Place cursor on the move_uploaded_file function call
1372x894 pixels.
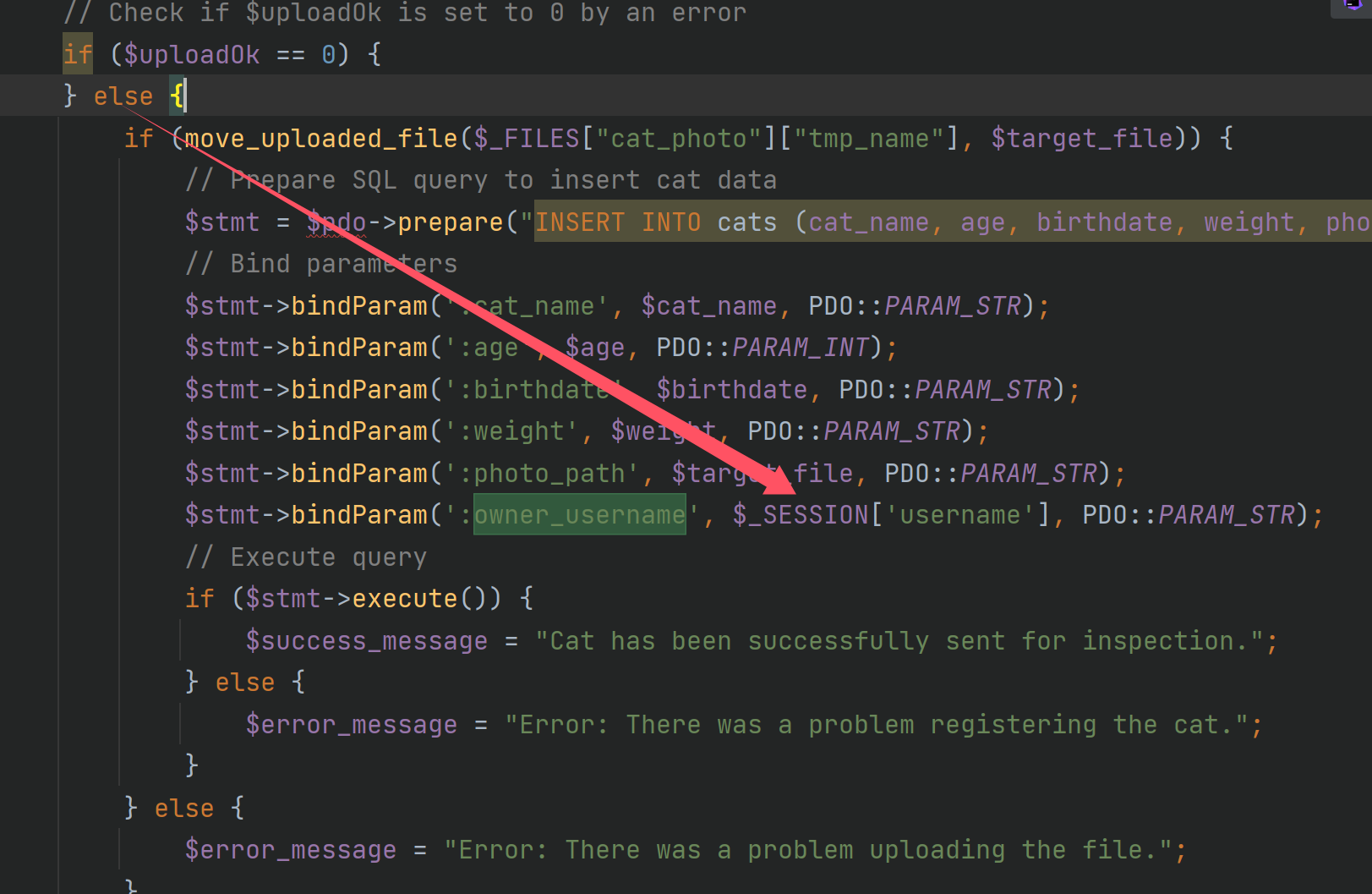[321, 139]
